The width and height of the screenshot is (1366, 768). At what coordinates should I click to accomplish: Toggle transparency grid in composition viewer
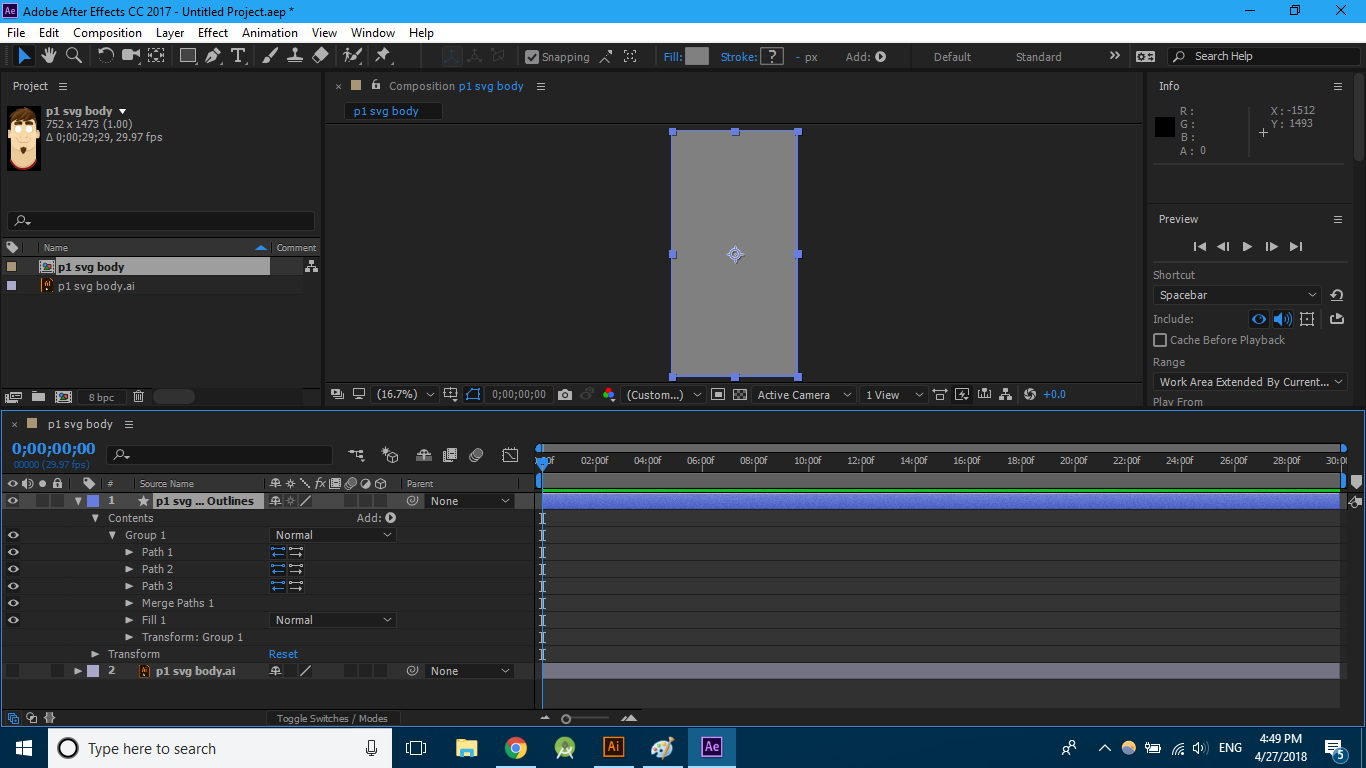click(740, 395)
